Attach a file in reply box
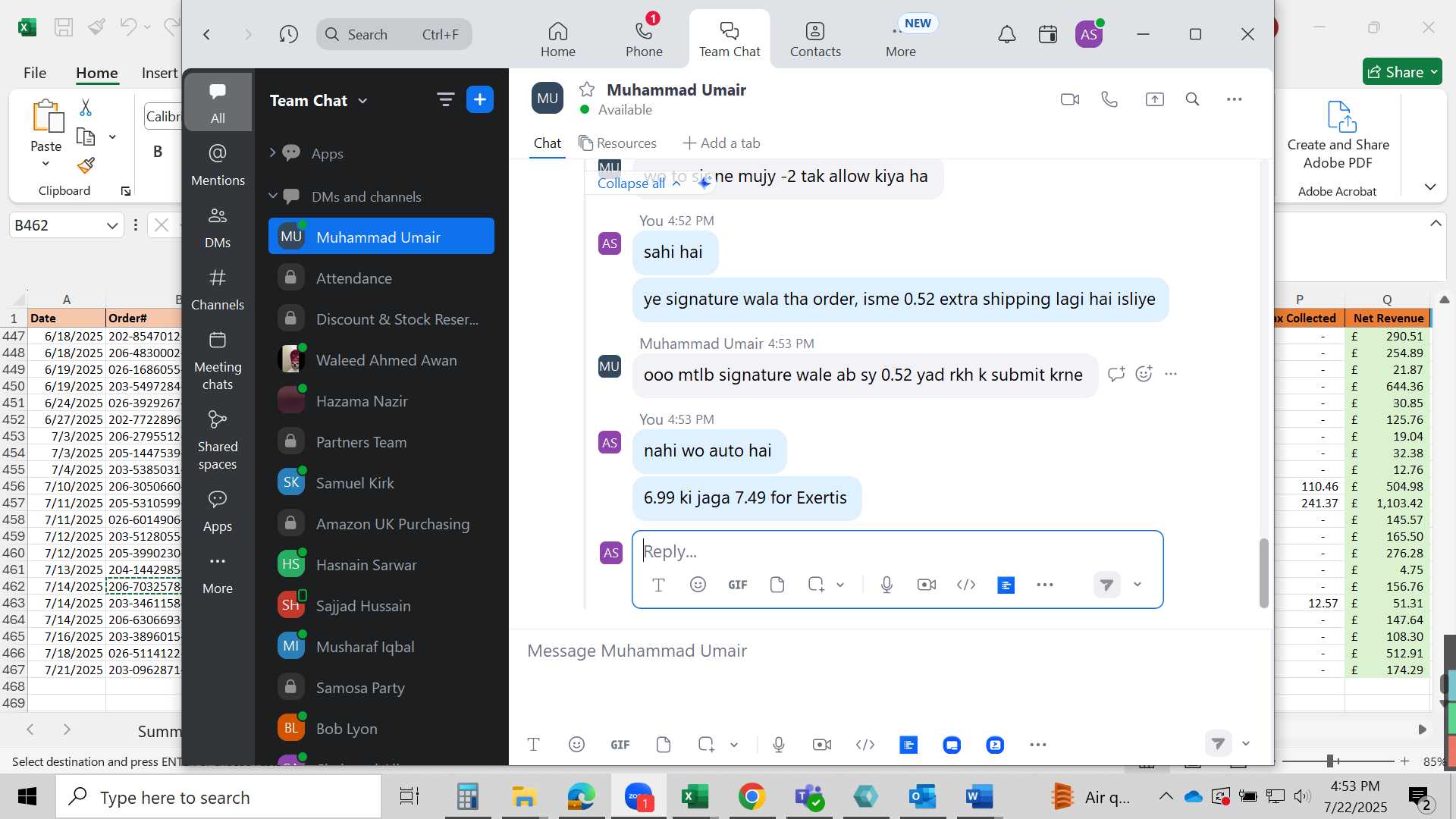The height and width of the screenshot is (819, 1456). [x=777, y=585]
